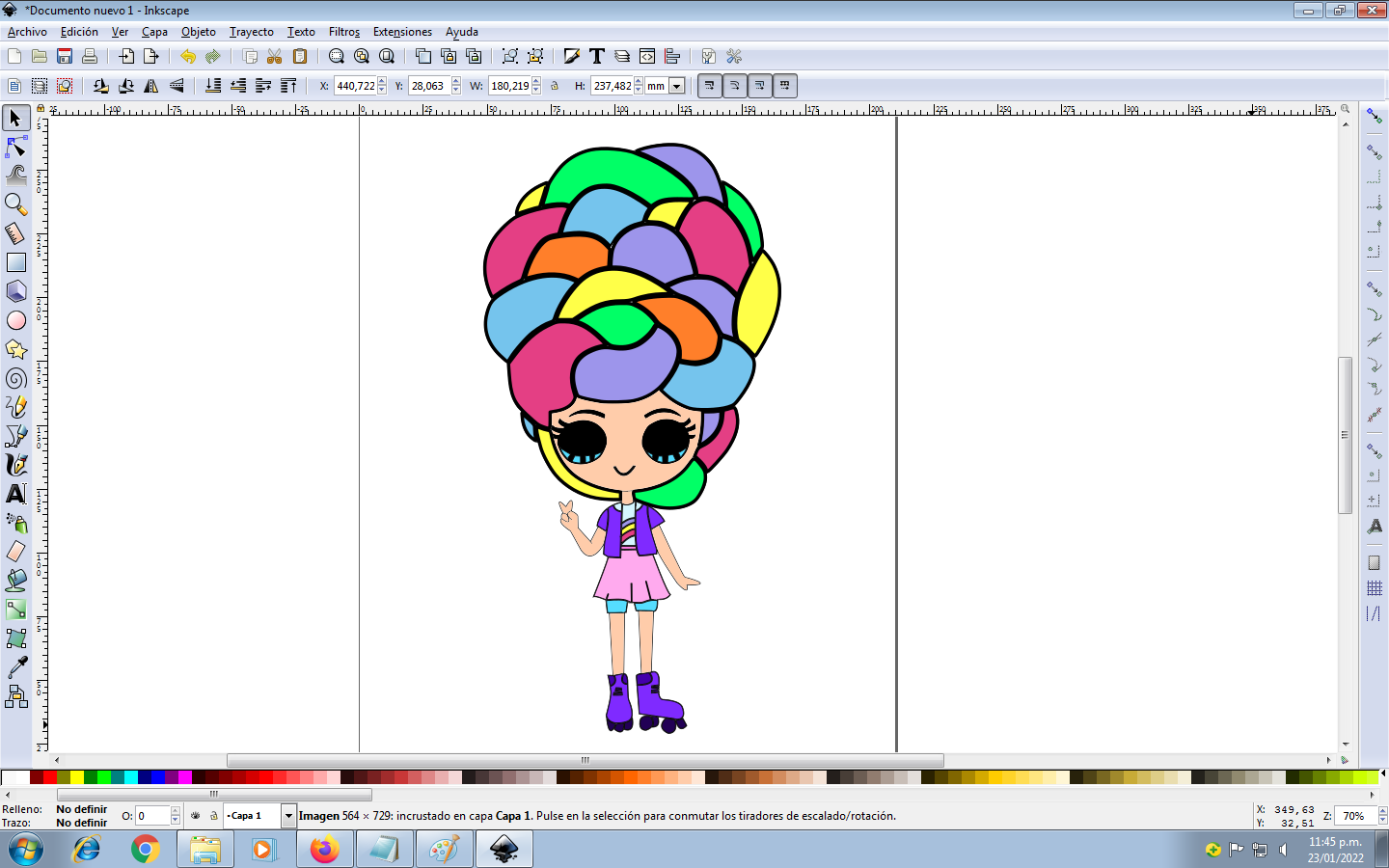Increase the zoom percentage stepper

pyautogui.click(x=1382, y=811)
